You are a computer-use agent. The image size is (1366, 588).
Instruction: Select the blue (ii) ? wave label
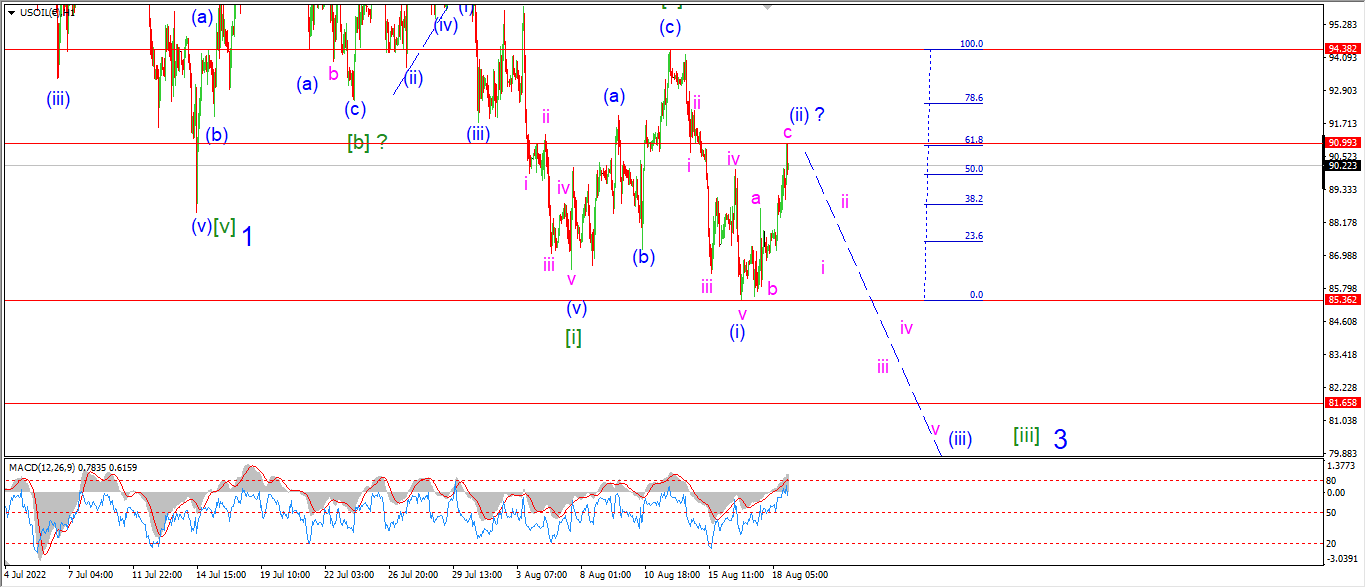pyautogui.click(x=807, y=114)
